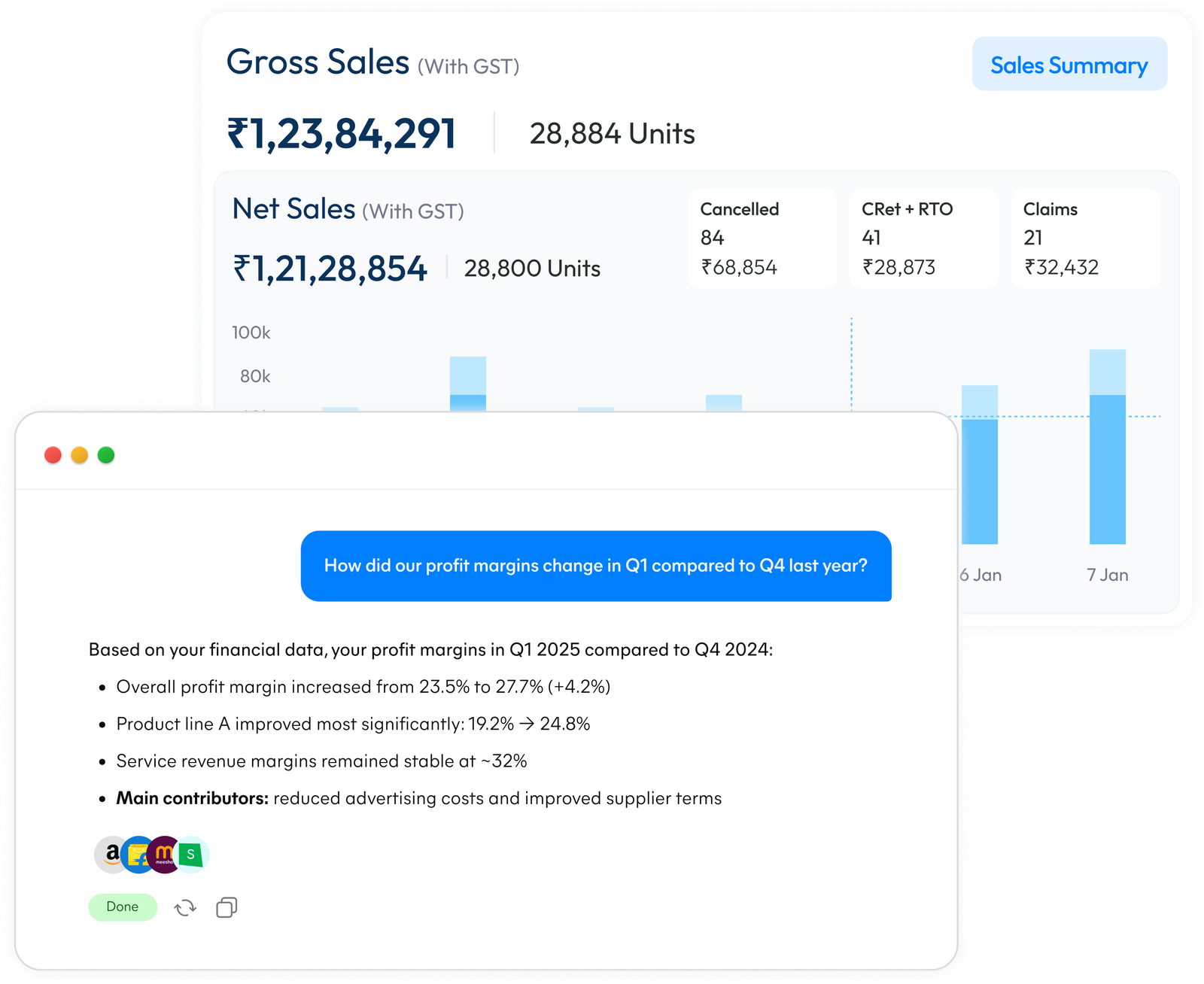The height and width of the screenshot is (984, 1204).
Task: Open the Sales Summary view
Action: 1069,65
